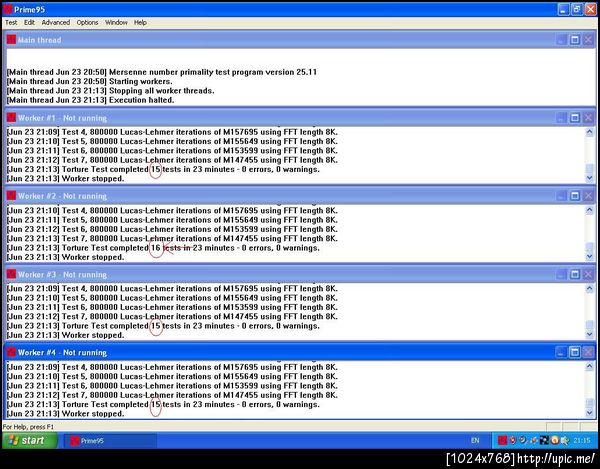This screenshot has height=469, width=600.
Task: Click 'Stopping all worker threads.' log line
Action: (111, 91)
